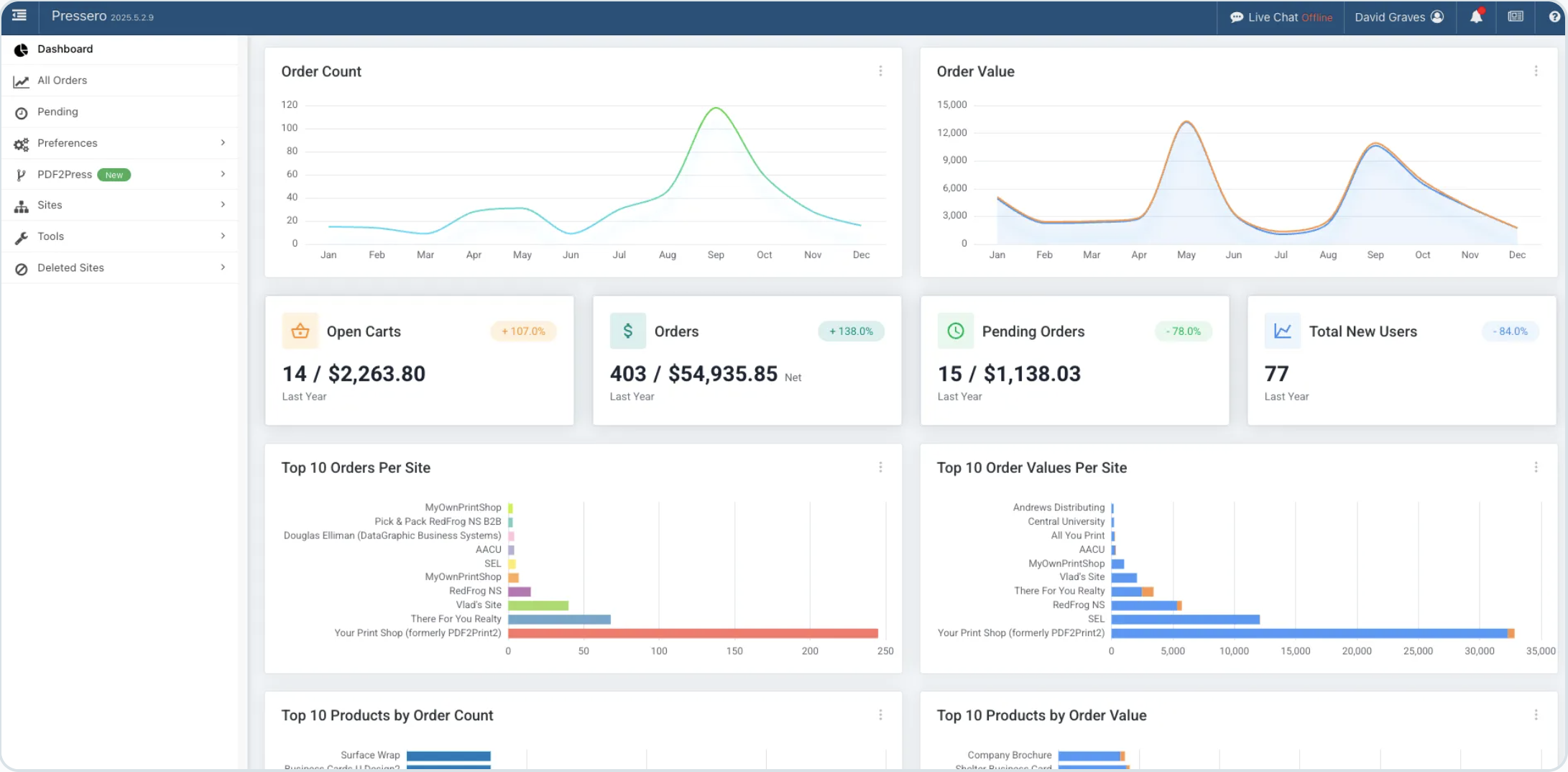Click the Live Chat speech bubble icon
1568x772 pixels.
point(1236,17)
